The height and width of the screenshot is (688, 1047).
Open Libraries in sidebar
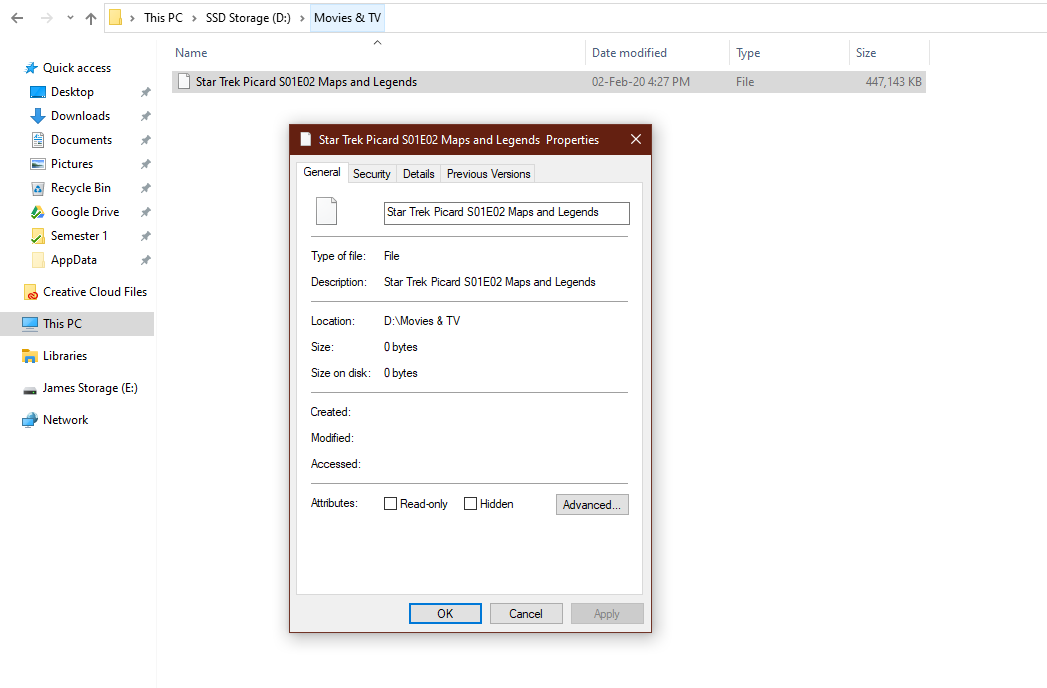[65, 356]
